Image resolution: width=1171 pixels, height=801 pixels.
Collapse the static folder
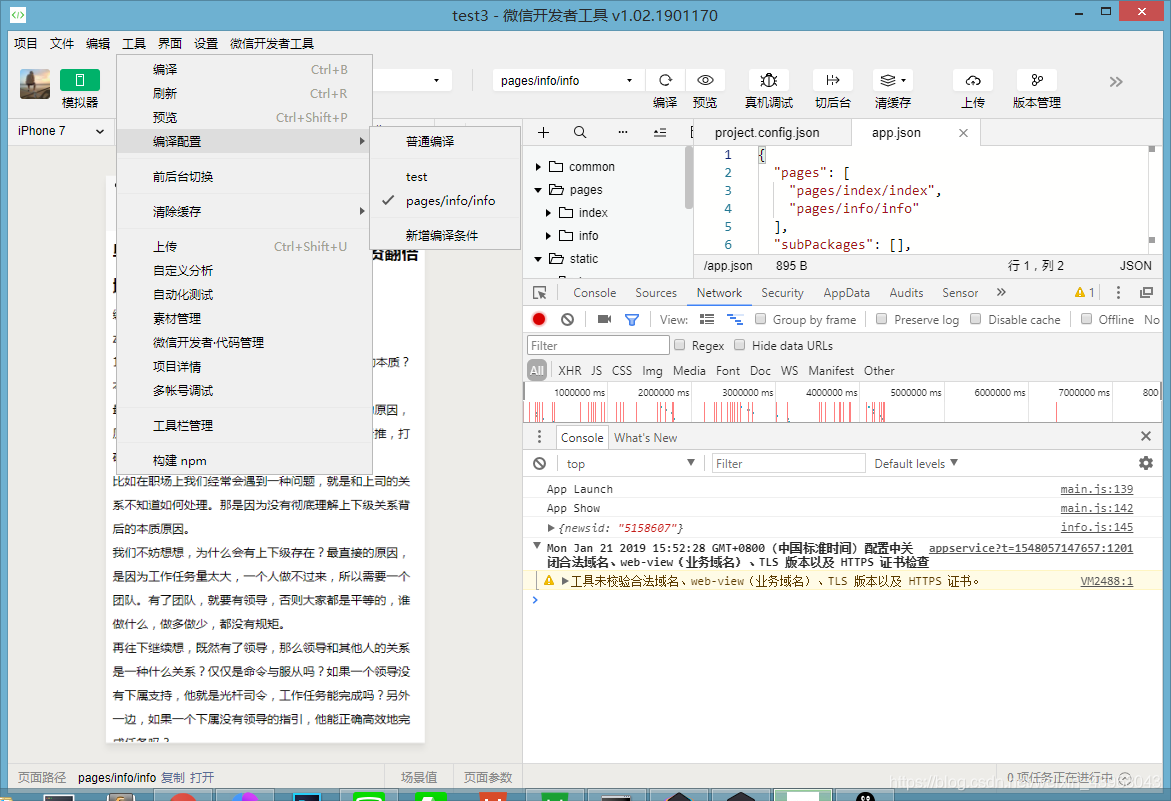[538, 259]
